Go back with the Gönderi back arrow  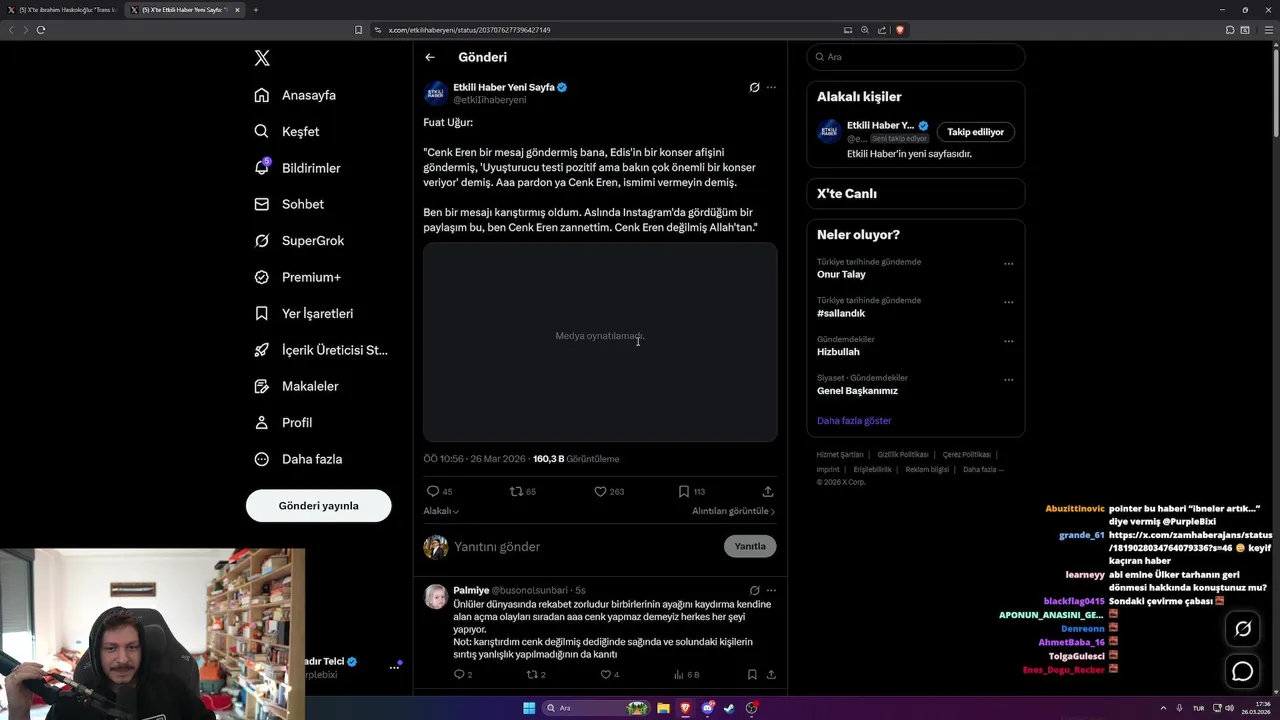pyautogui.click(x=430, y=57)
